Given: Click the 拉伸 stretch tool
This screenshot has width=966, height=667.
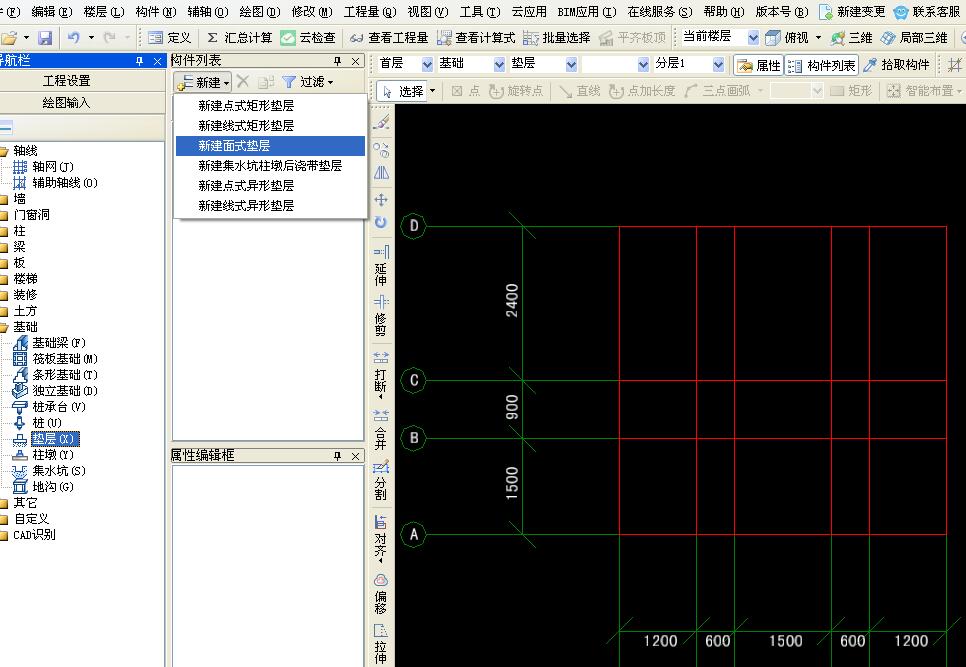Looking at the screenshot, I should click(381, 644).
